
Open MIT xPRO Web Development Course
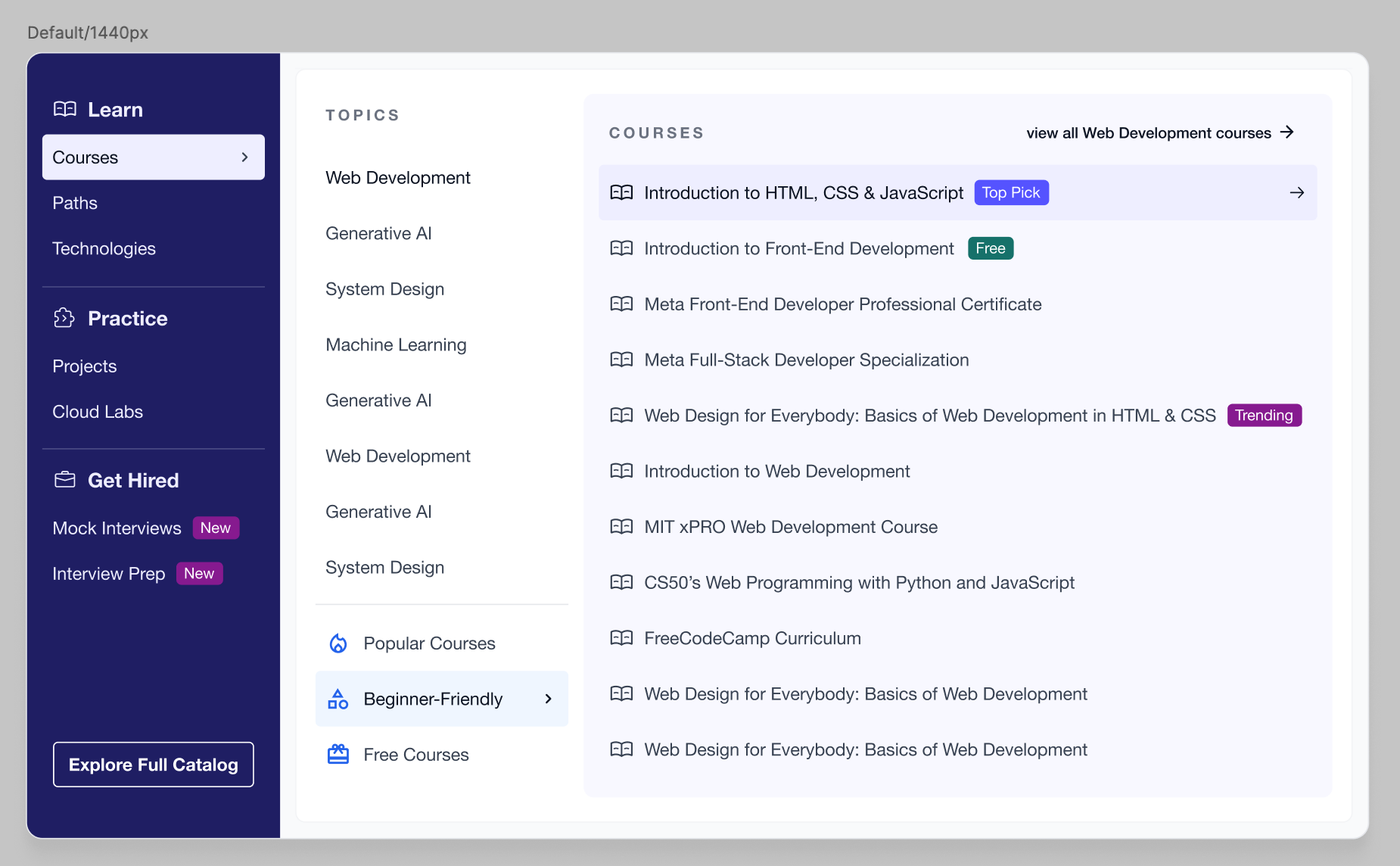(x=791, y=527)
